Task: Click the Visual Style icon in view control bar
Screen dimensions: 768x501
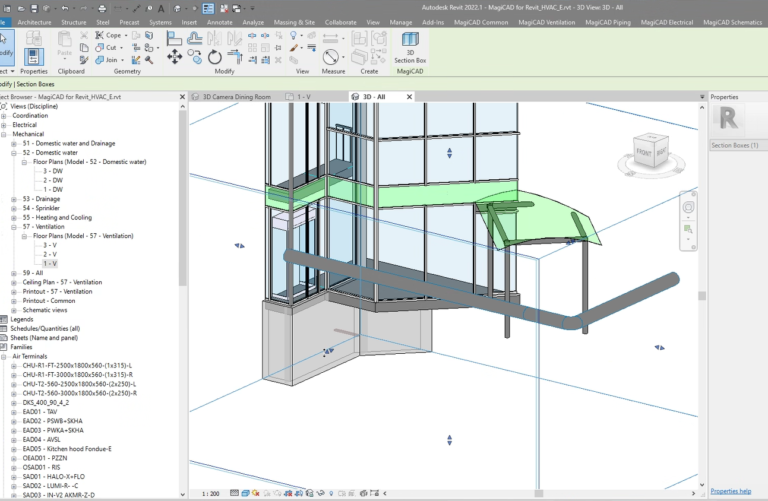Action: click(x=245, y=493)
